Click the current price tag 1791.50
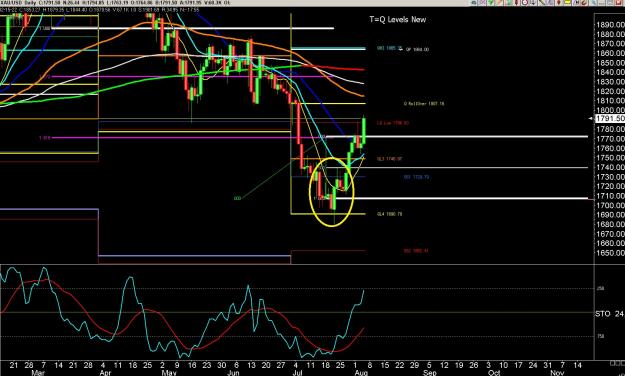 coord(609,118)
